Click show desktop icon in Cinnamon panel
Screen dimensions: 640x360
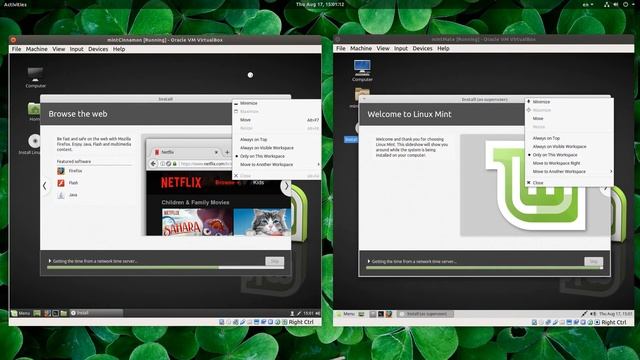[x=37, y=313]
